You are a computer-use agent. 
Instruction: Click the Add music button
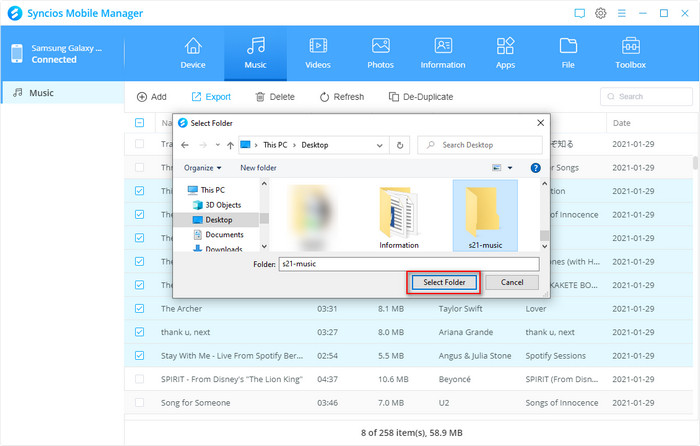click(152, 97)
